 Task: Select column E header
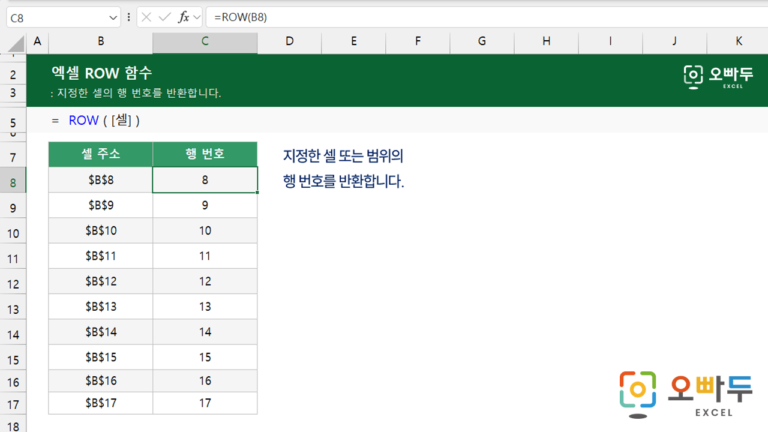tap(354, 42)
